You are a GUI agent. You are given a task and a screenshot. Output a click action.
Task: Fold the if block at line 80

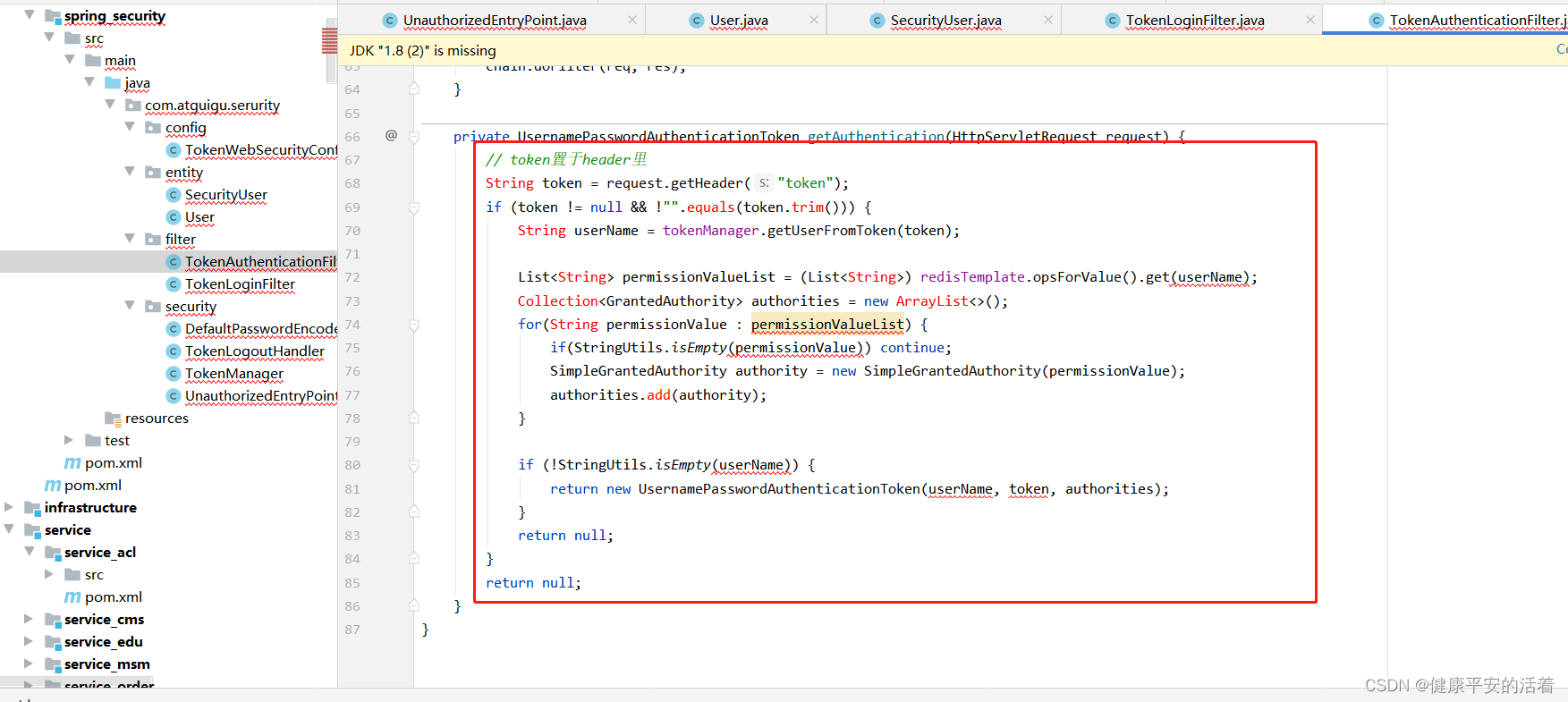414,465
